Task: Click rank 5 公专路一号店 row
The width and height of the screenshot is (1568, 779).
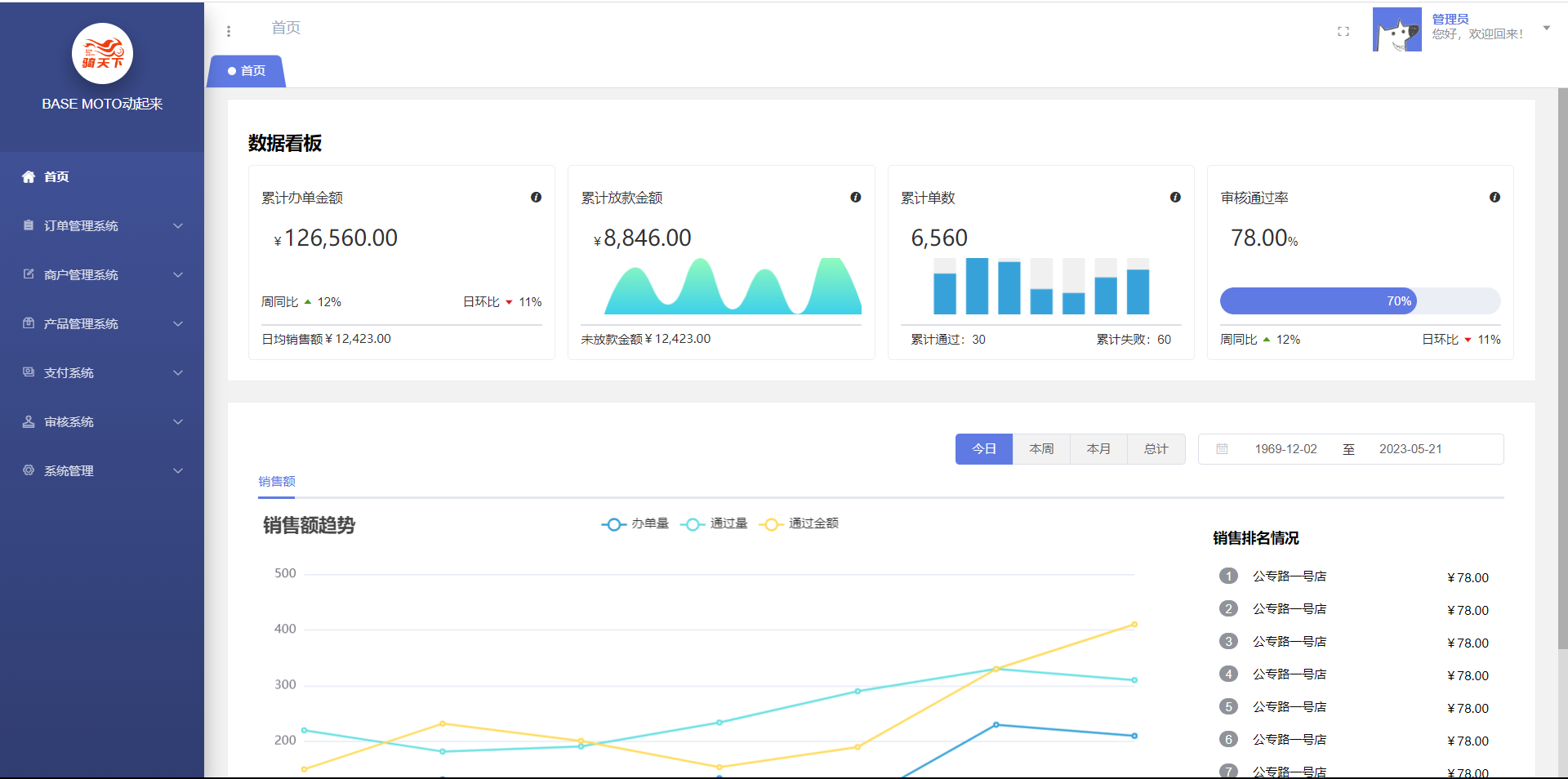Action: 1354,707
